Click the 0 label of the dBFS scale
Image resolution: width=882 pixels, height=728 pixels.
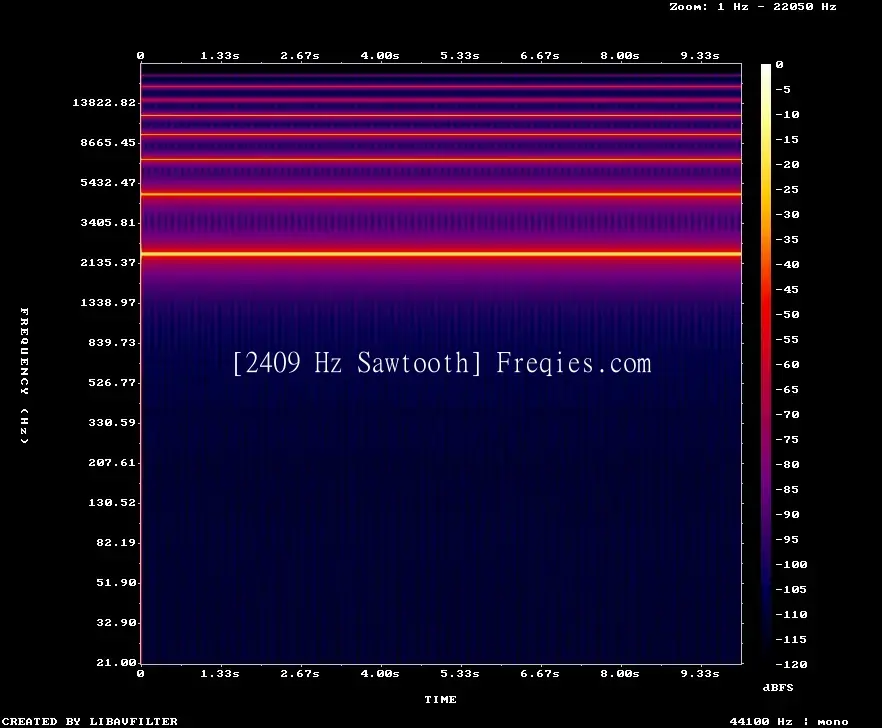click(x=779, y=65)
